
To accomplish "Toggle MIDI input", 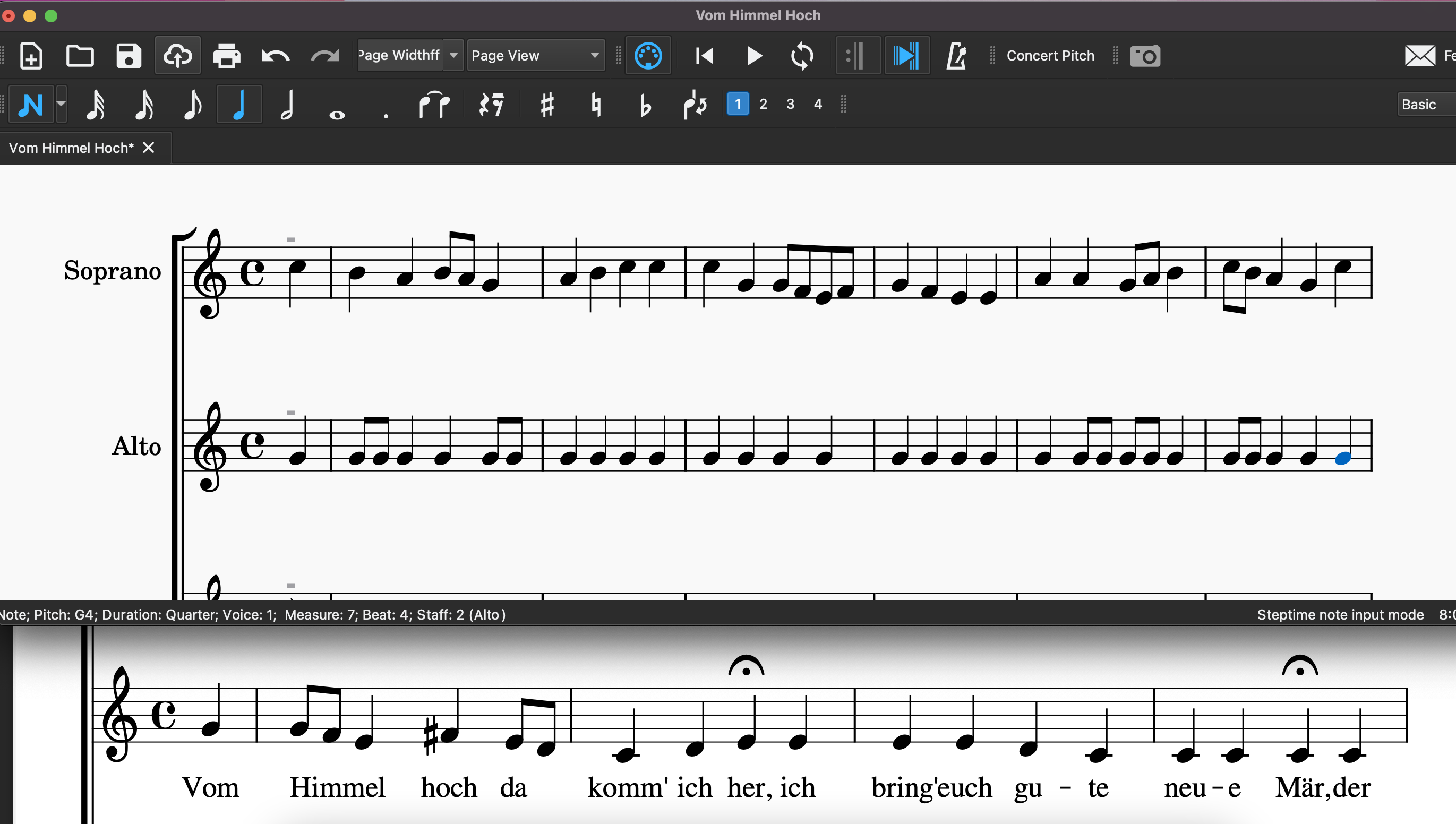I will 648,55.
